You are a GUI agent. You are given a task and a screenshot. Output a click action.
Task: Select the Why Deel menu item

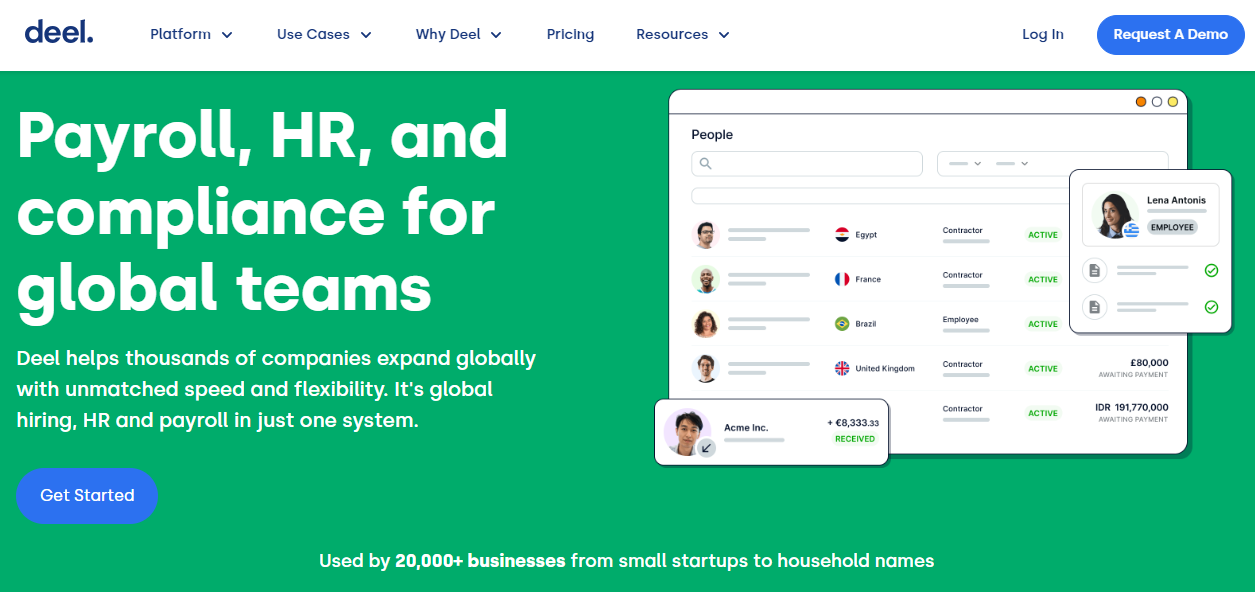pos(458,34)
